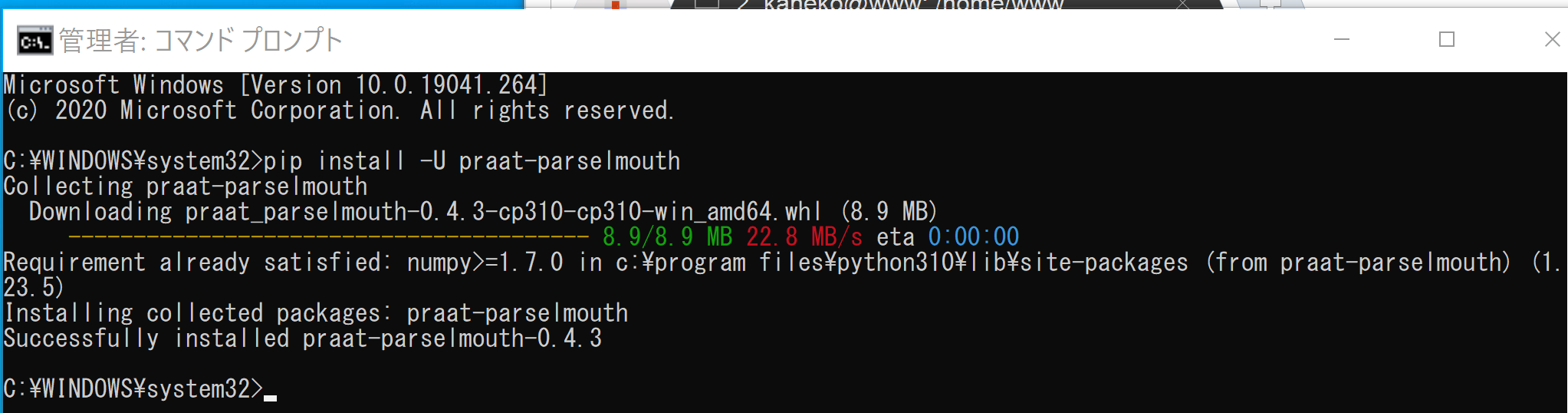Maximize the Command Prompt window
The width and height of the screenshot is (1568, 413).
click(x=1446, y=39)
